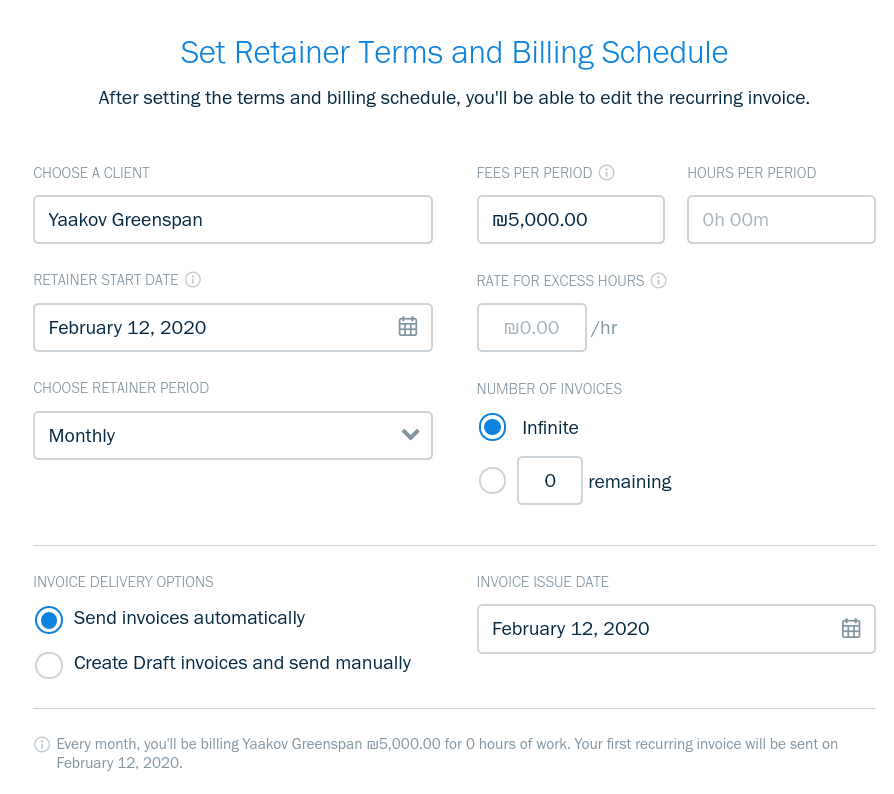Click the Fees Per Period amount field
The height and width of the screenshot is (794, 894).
[x=570, y=220]
